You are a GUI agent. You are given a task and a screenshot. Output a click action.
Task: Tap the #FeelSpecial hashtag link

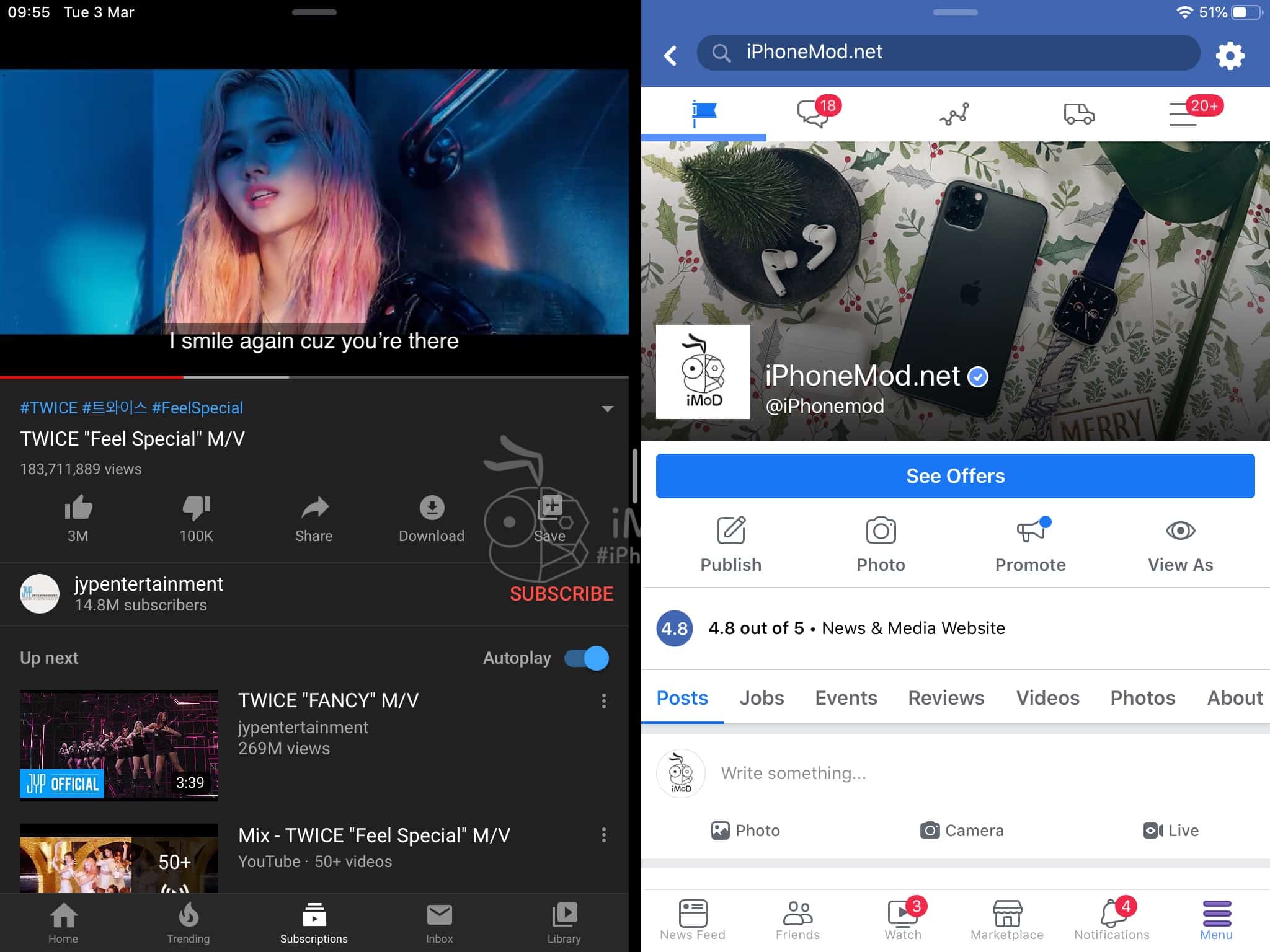(197, 408)
